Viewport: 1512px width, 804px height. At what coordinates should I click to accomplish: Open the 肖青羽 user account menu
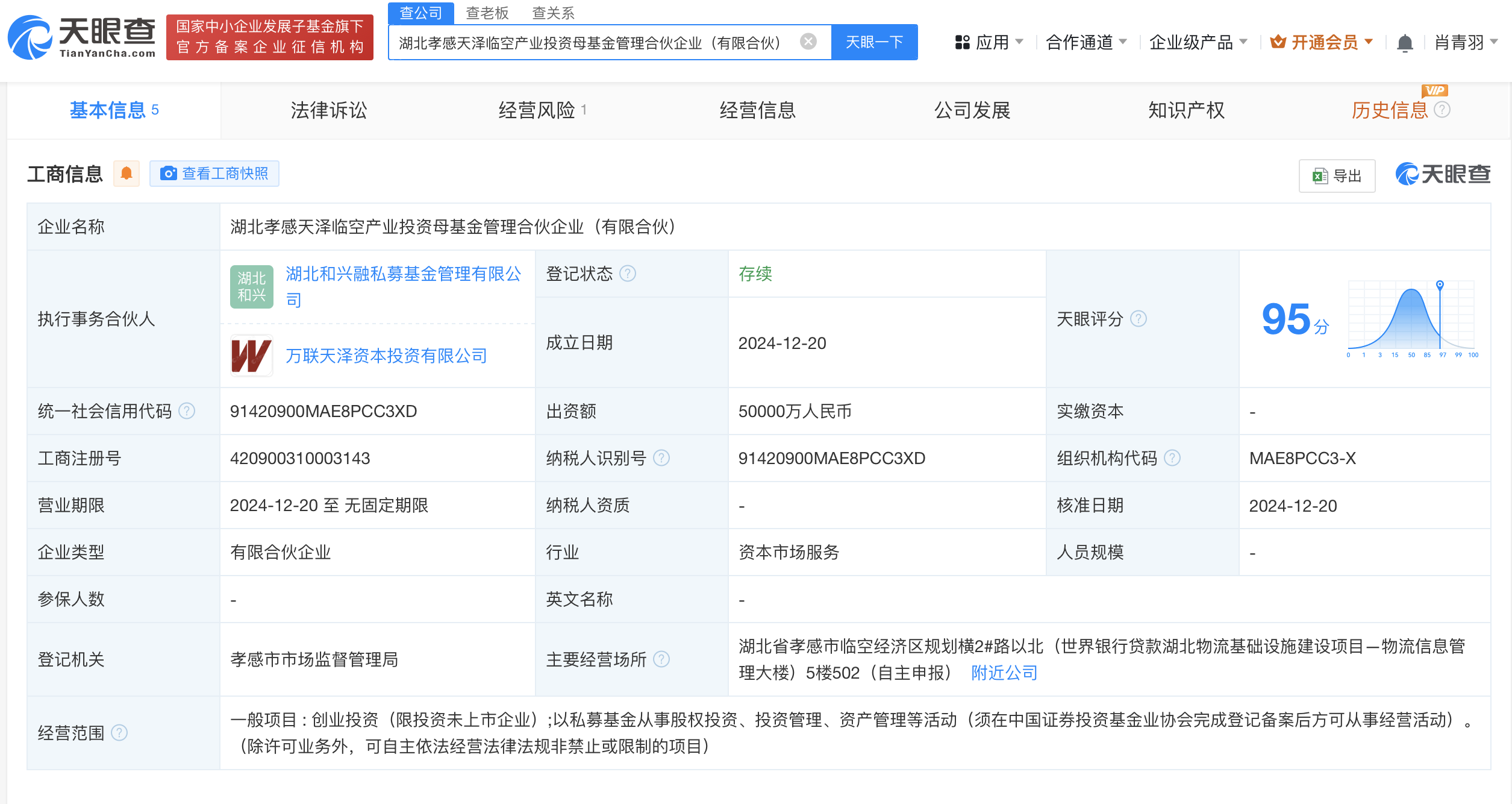point(1466,42)
